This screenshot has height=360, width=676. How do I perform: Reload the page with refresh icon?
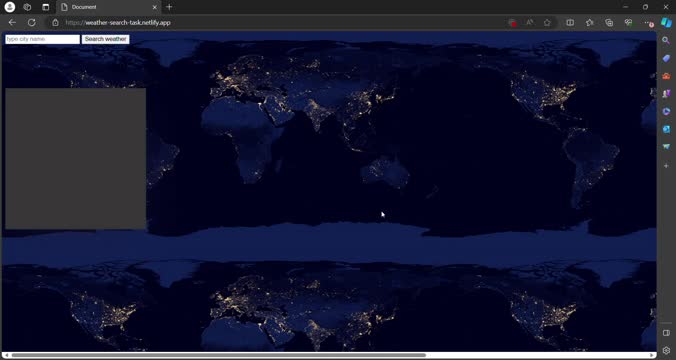(31, 22)
